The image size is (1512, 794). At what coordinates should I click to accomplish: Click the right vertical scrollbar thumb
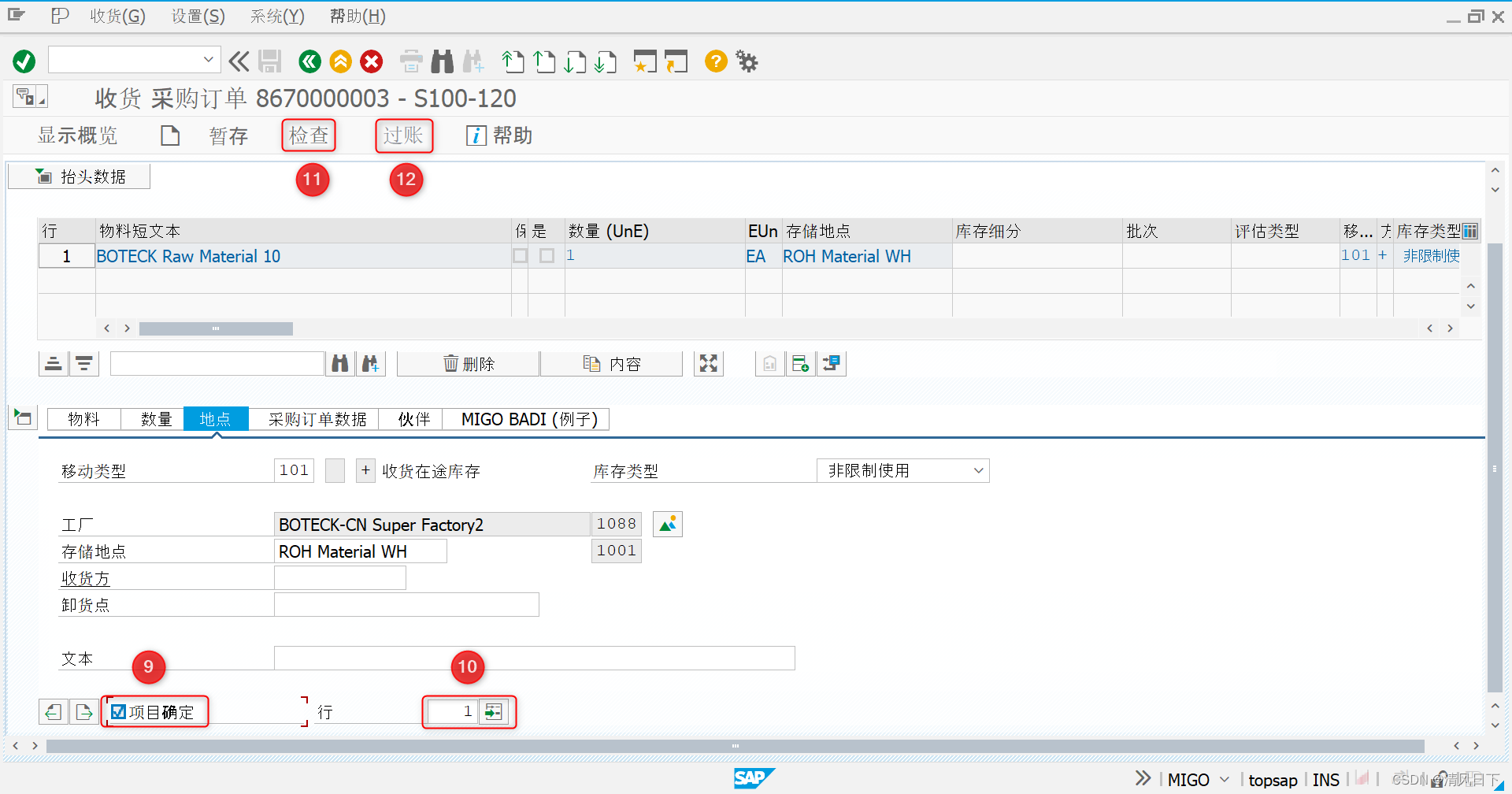tap(1494, 467)
